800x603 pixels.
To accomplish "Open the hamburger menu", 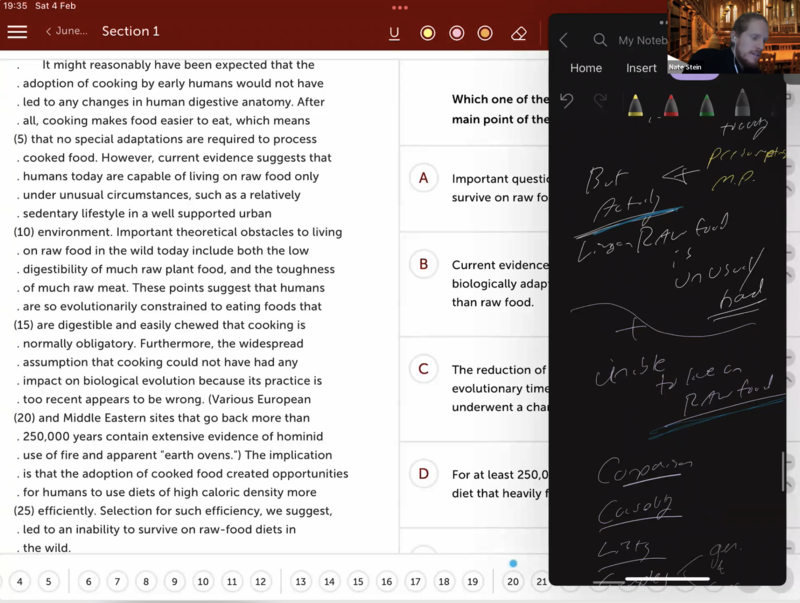I will pos(17,32).
